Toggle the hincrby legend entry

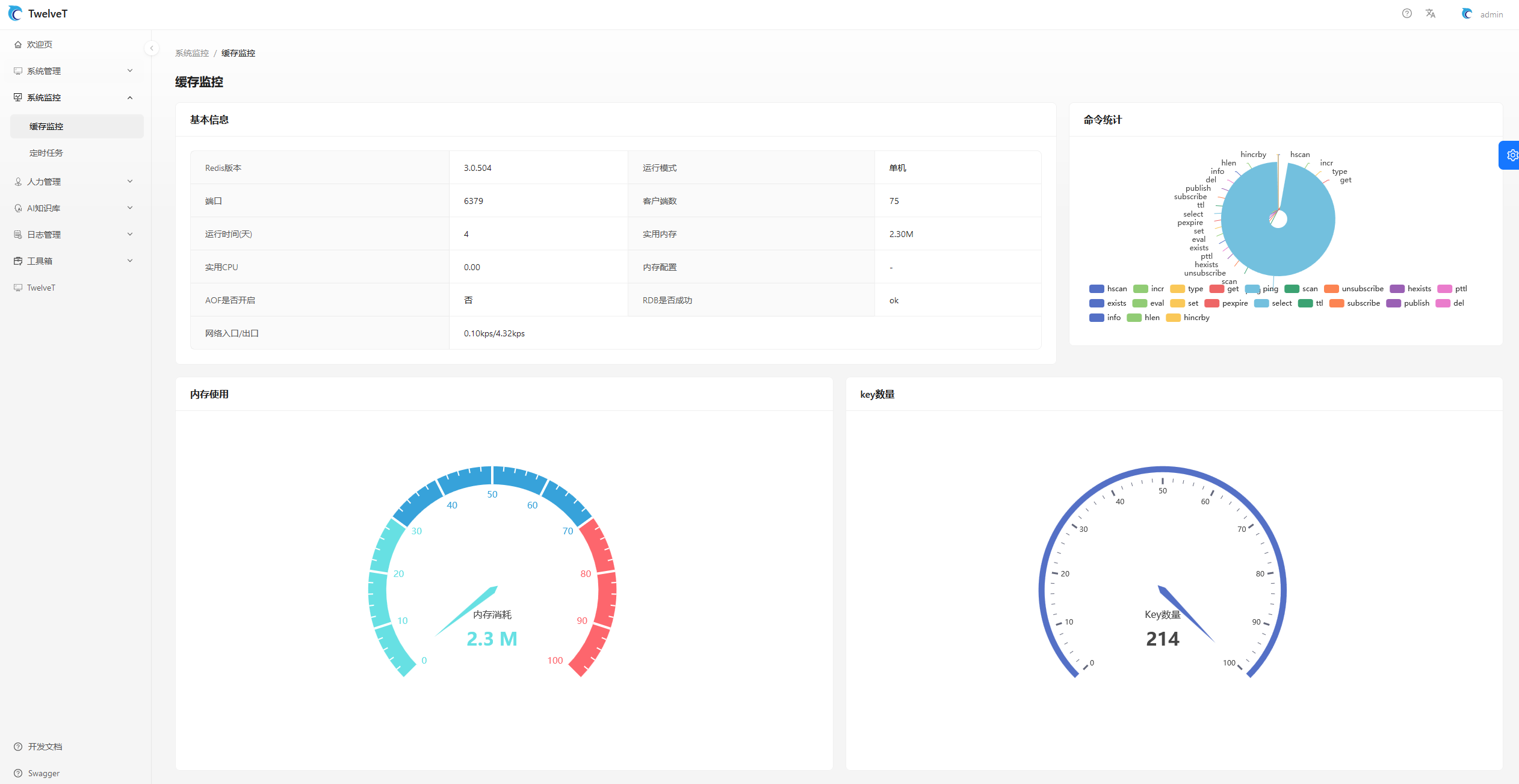tap(1188, 318)
